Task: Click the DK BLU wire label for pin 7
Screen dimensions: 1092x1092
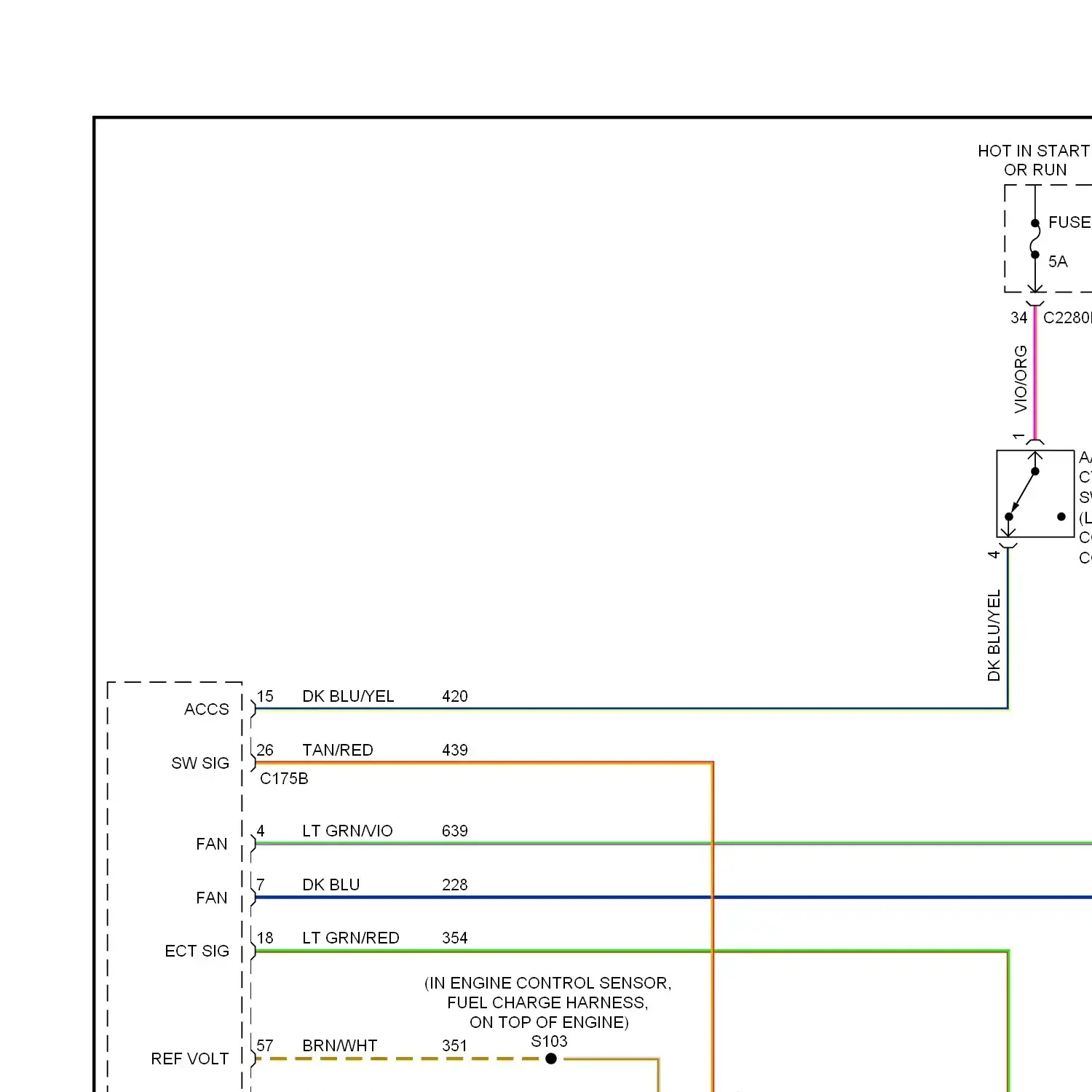Action: pyautogui.click(x=331, y=885)
